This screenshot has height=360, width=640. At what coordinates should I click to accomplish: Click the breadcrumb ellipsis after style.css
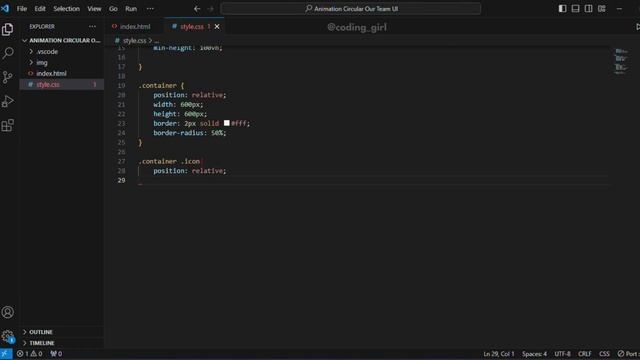point(157,40)
